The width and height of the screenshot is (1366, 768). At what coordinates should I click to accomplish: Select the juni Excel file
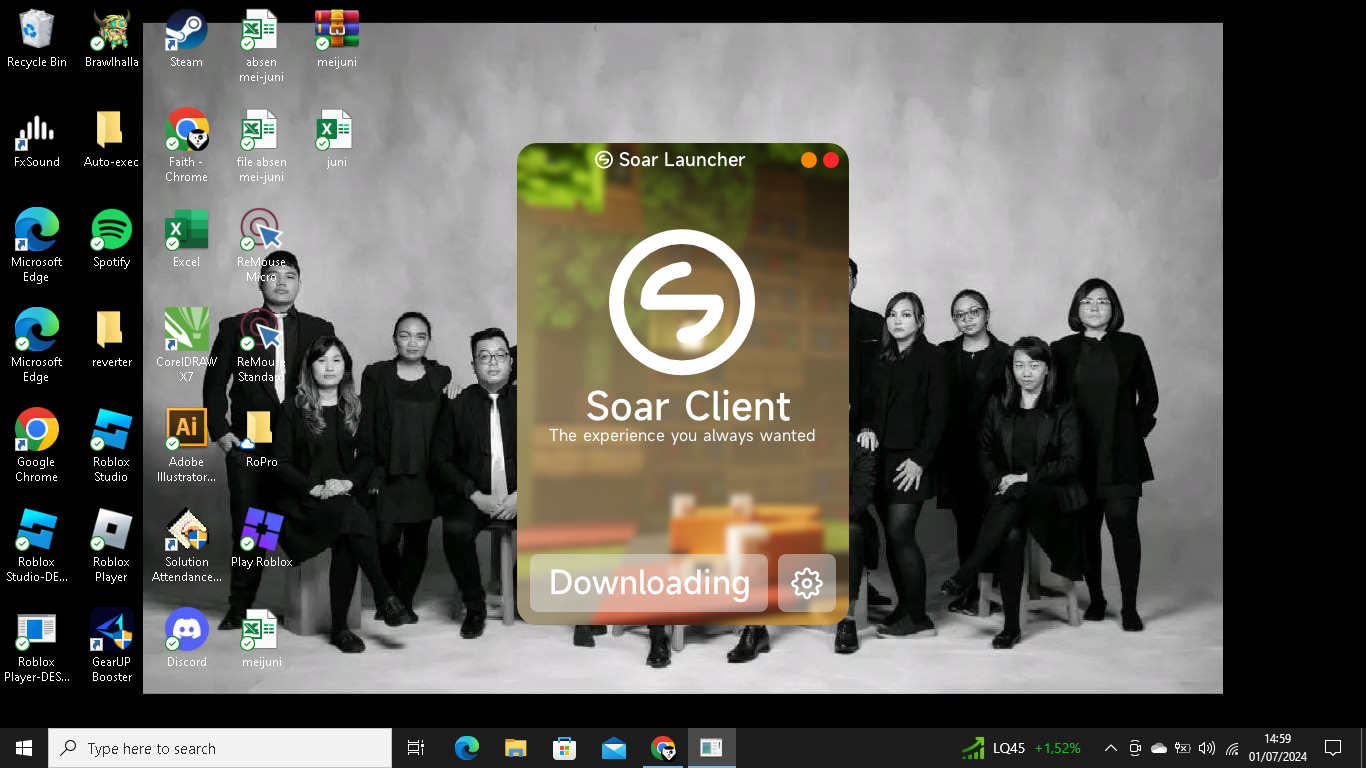click(x=336, y=139)
